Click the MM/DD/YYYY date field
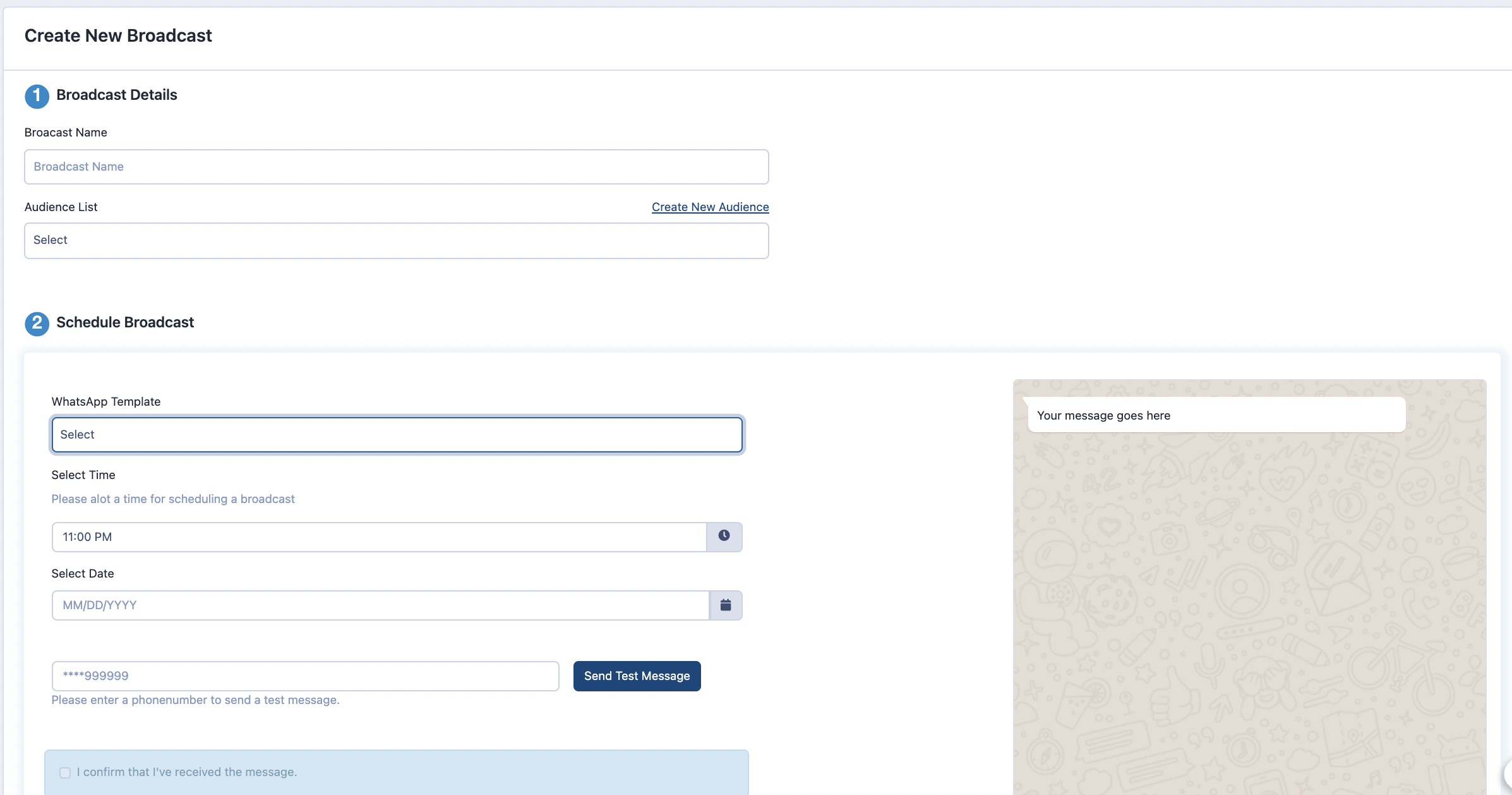 (380, 605)
